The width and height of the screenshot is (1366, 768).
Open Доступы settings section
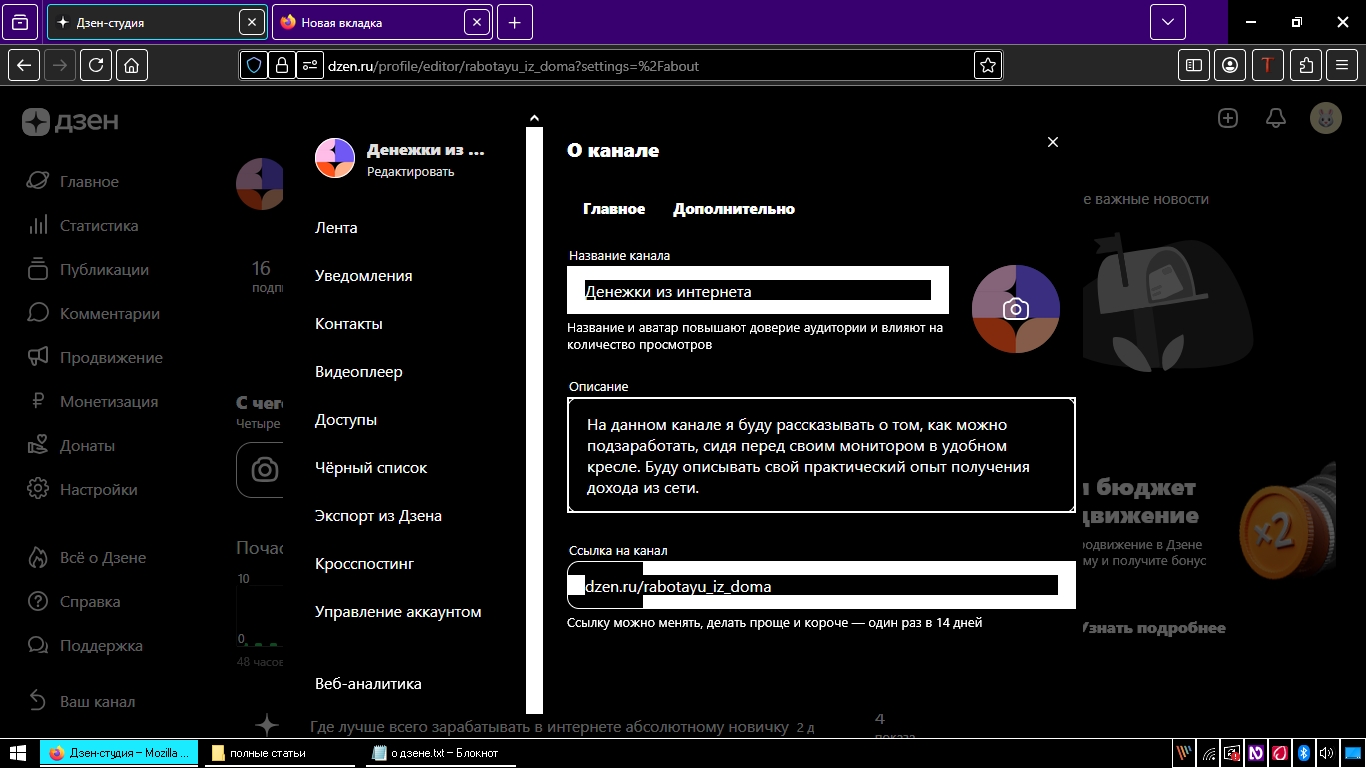coord(346,420)
